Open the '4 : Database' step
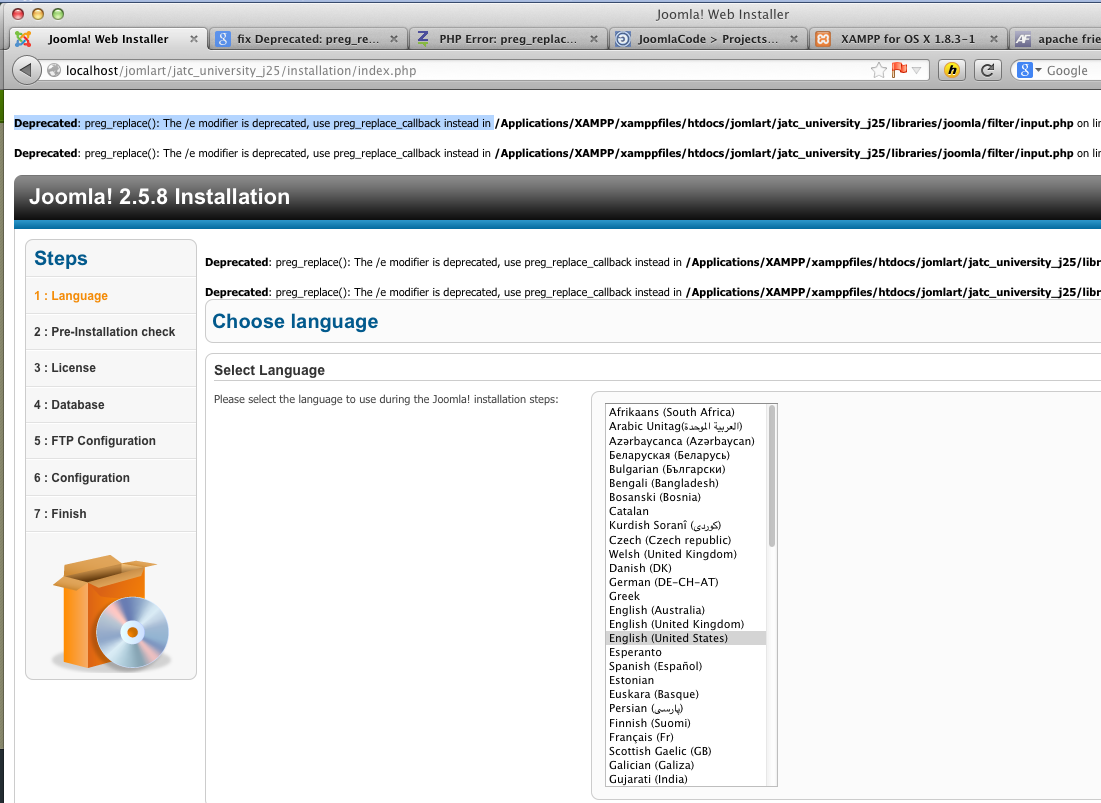 (x=68, y=404)
